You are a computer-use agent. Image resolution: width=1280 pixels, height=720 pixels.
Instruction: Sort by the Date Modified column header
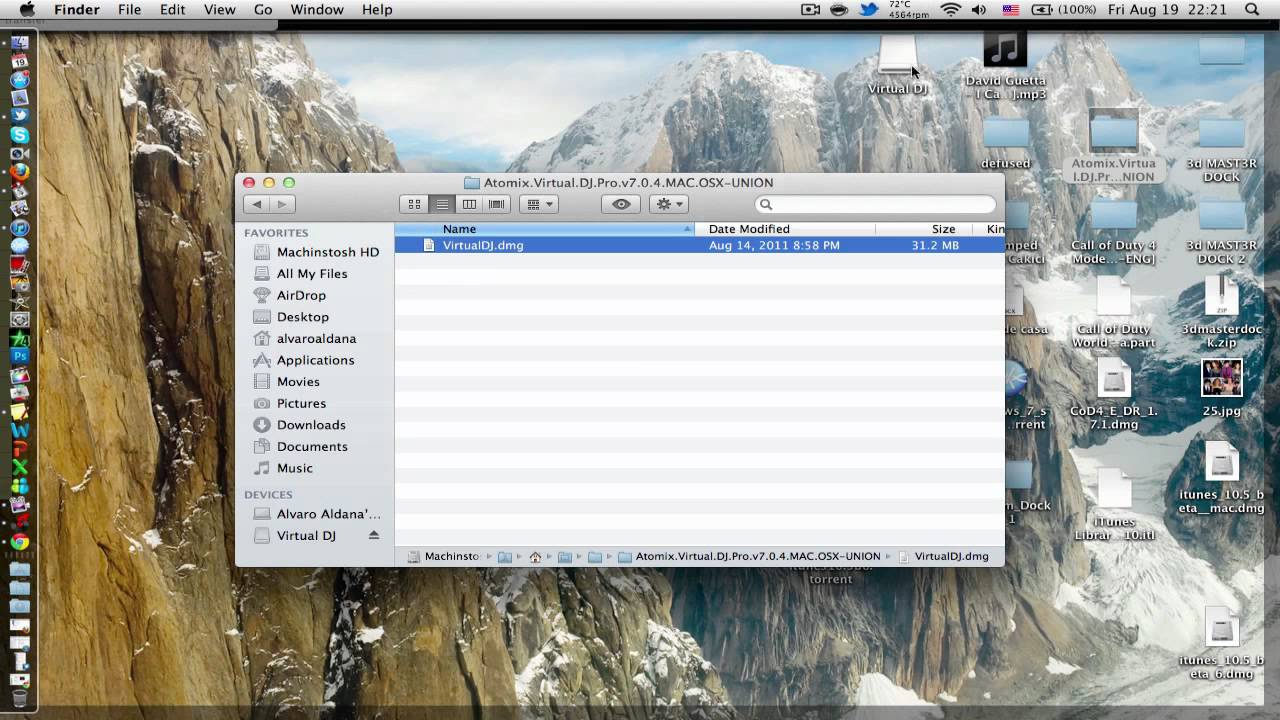(785, 229)
